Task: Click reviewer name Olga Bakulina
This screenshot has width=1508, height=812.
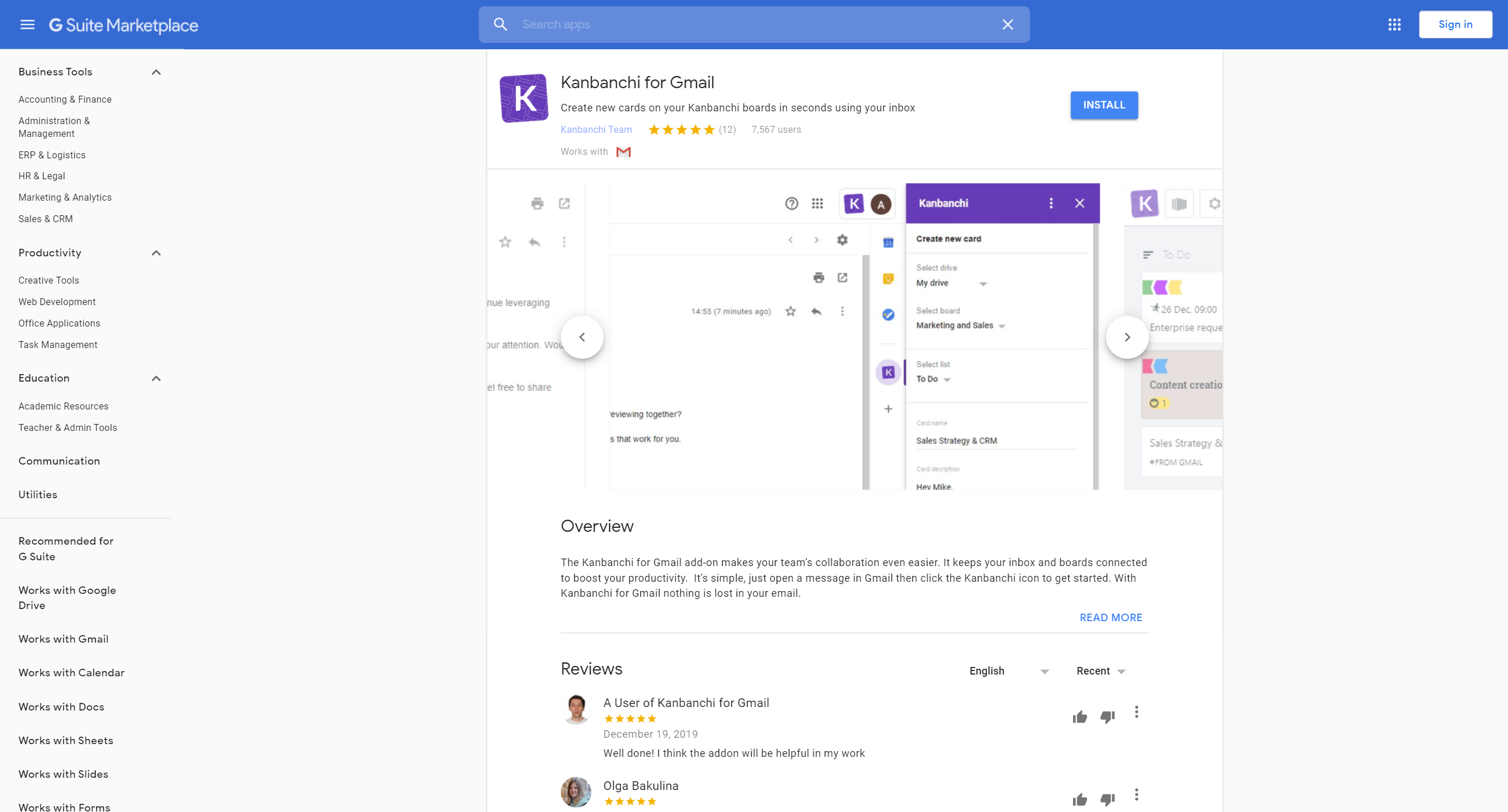Action: 640,786
